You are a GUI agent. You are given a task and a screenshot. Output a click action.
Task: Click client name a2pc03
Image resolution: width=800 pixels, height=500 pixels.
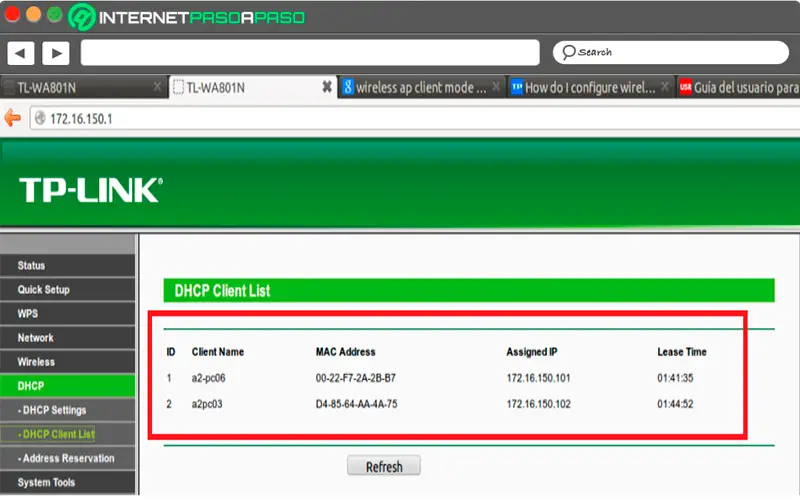[207, 404]
